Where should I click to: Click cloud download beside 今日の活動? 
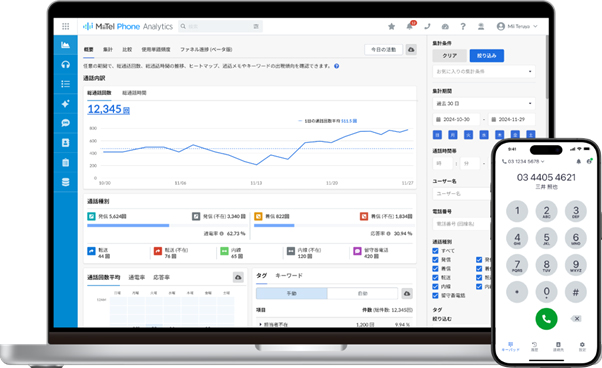pos(411,50)
